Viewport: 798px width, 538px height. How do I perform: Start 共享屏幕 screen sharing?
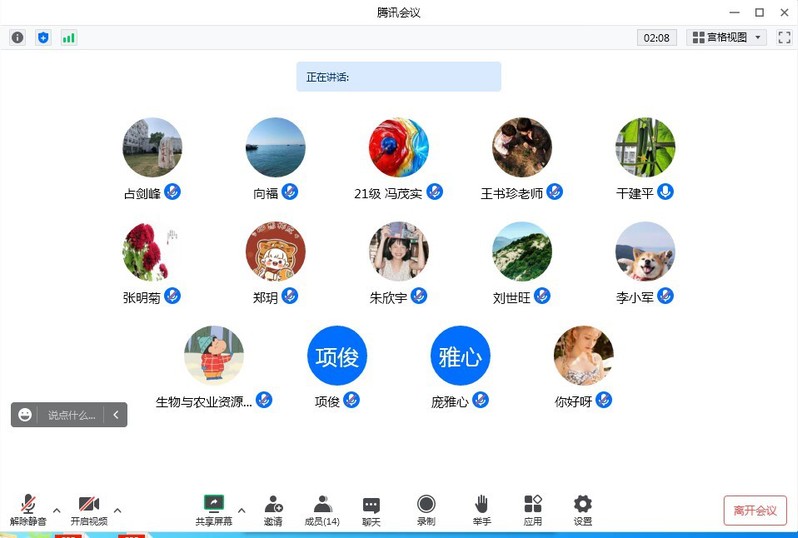(x=214, y=510)
